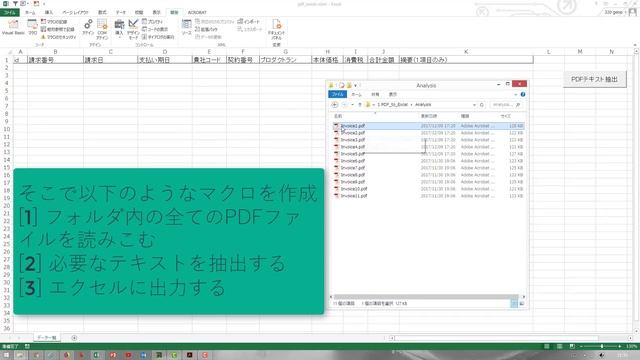Open Explorer File tab in Analysis window
This screenshot has height=360, width=640.
(x=338, y=94)
